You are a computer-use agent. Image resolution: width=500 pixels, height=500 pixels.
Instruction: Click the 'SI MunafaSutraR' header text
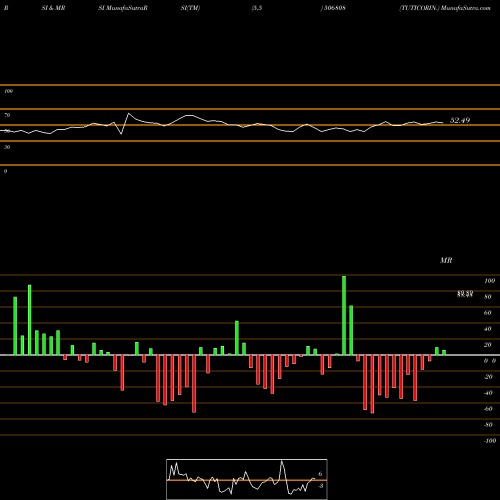123,8
